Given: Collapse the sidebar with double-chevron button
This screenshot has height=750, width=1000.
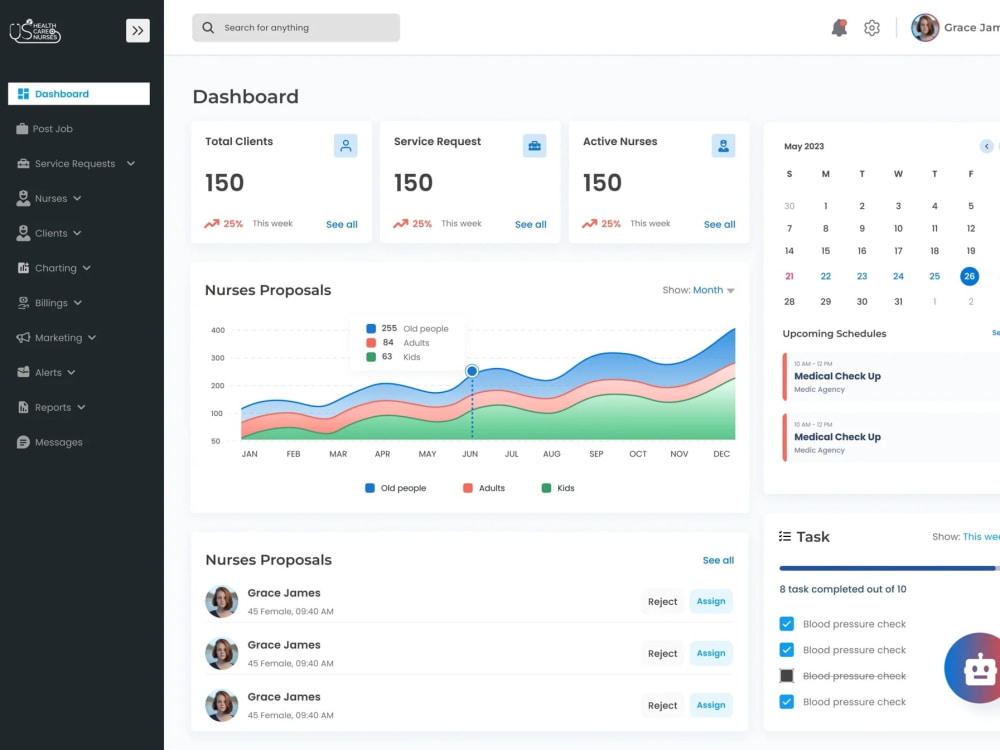Looking at the screenshot, I should pyautogui.click(x=138, y=30).
